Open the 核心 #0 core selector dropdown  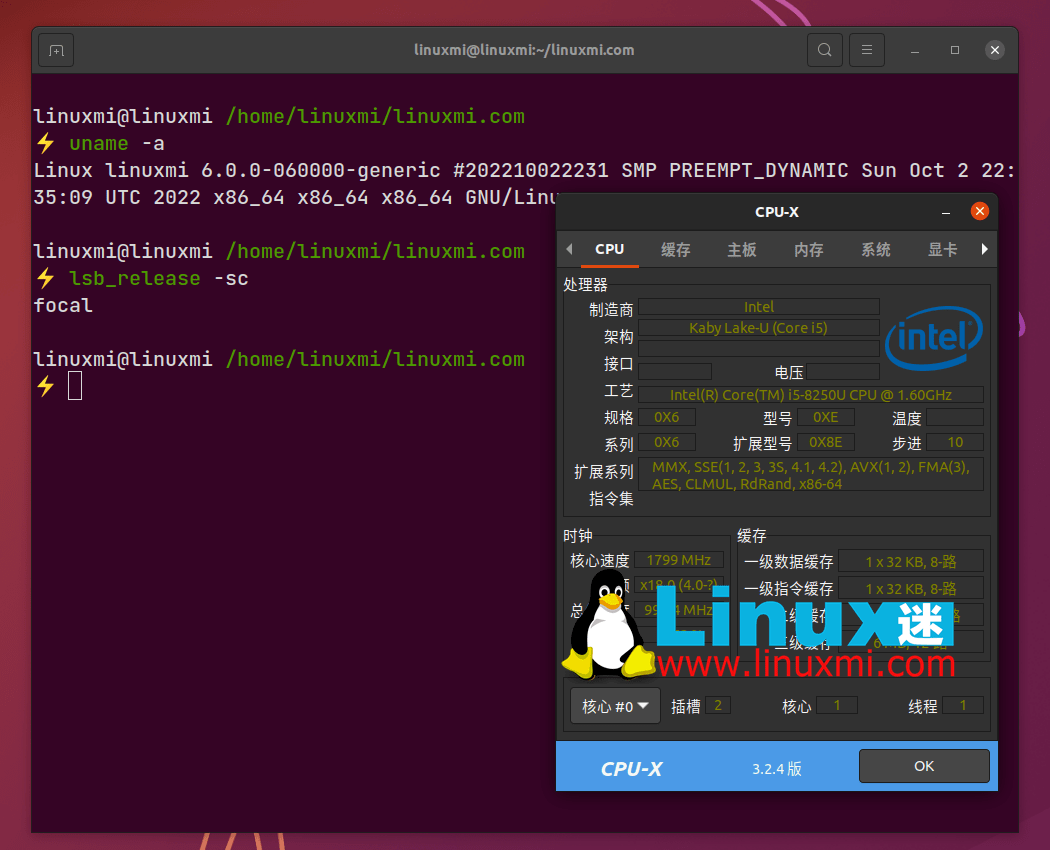click(614, 705)
